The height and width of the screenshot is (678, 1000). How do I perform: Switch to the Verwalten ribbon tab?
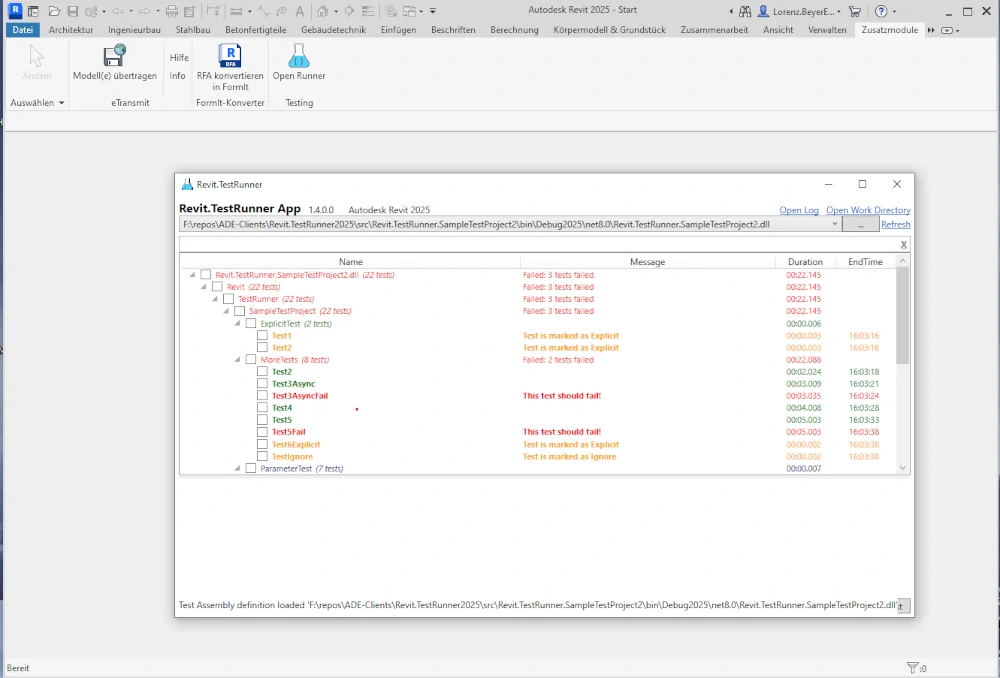(x=827, y=29)
